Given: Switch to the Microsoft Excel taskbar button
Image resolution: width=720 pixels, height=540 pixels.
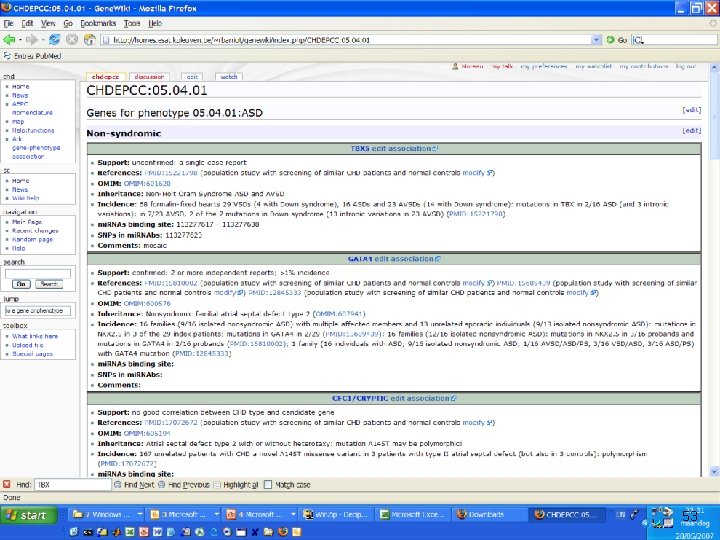Looking at the screenshot, I should click(412, 515).
